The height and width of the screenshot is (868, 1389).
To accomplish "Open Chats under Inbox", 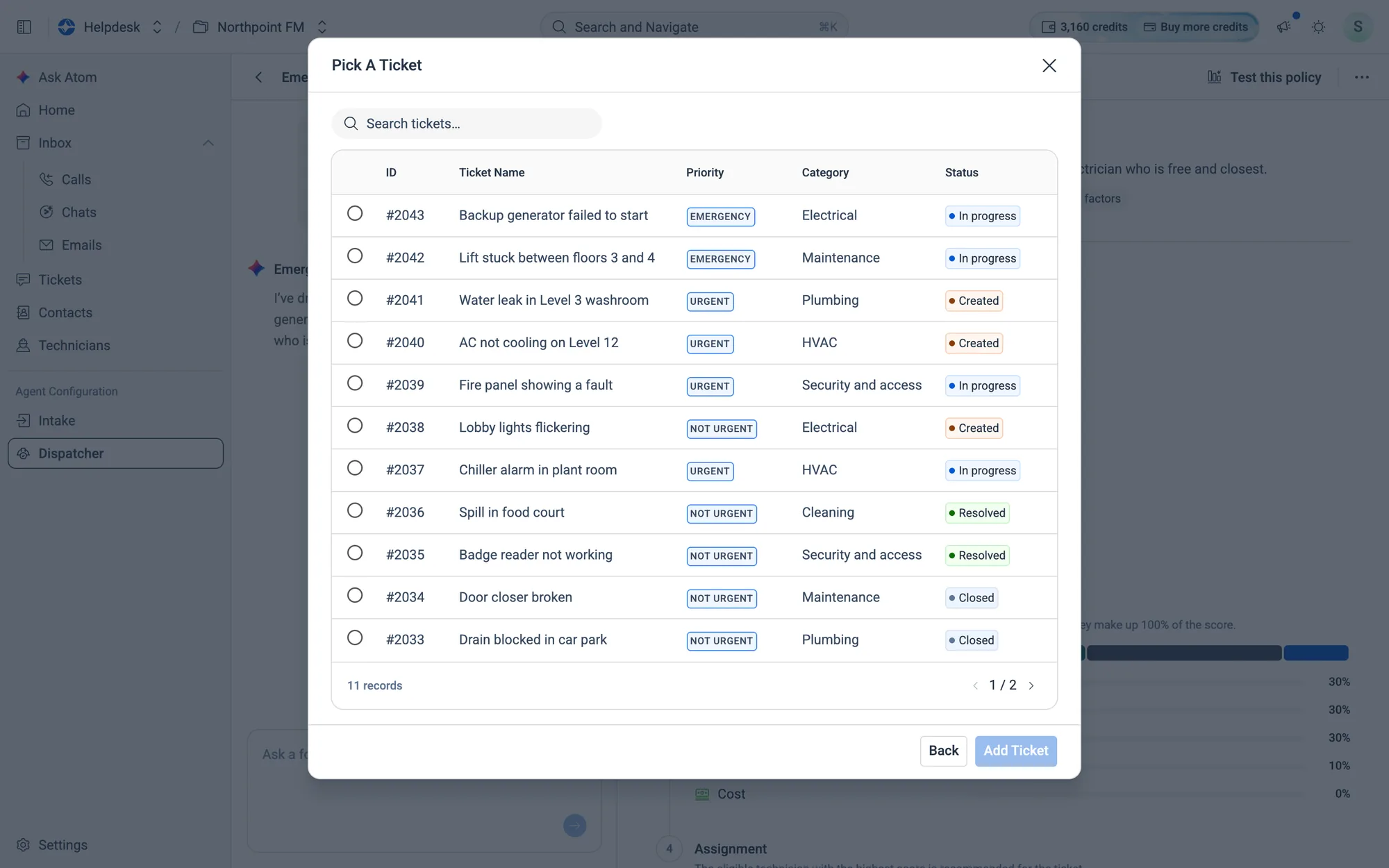I will coord(78,212).
